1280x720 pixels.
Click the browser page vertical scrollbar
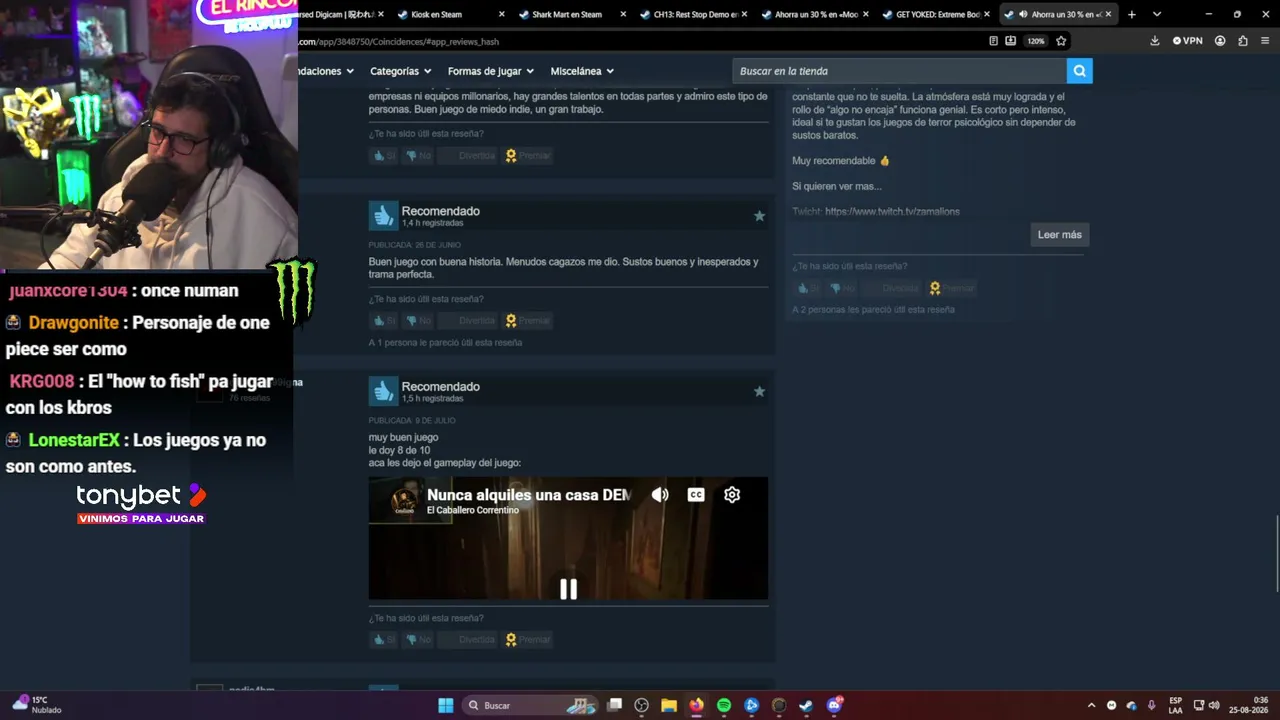click(1277, 555)
